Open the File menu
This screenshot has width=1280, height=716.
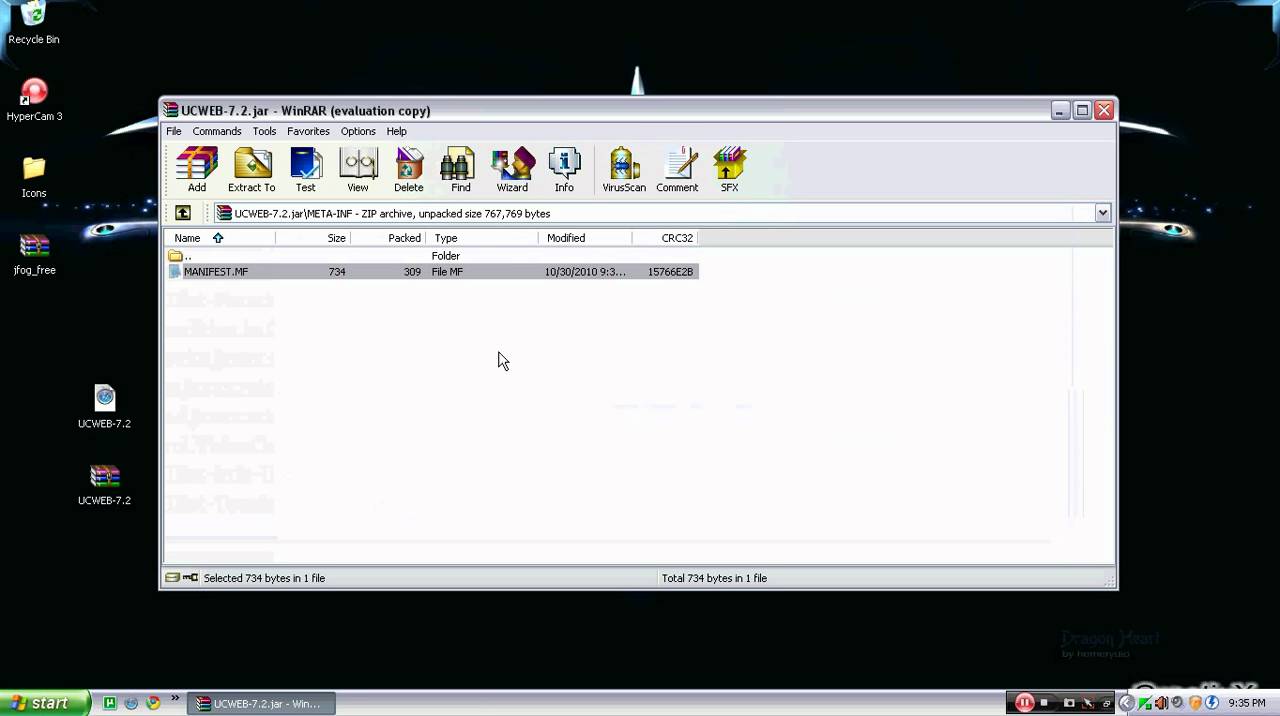tap(174, 131)
